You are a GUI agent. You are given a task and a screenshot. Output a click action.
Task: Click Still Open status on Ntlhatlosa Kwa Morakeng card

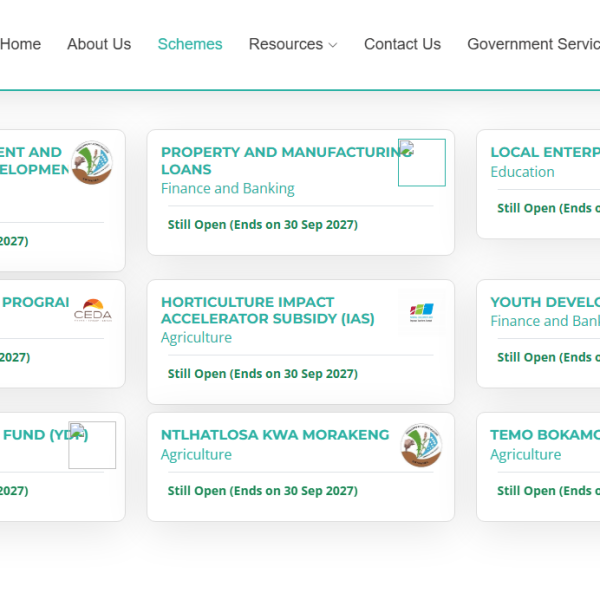[262, 491]
